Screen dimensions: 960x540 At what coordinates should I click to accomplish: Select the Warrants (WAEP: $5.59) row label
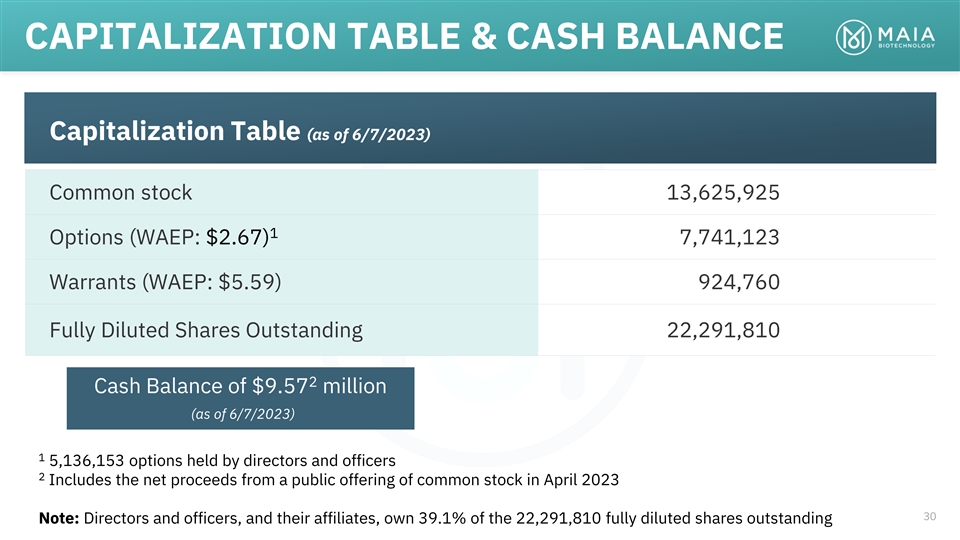(165, 283)
